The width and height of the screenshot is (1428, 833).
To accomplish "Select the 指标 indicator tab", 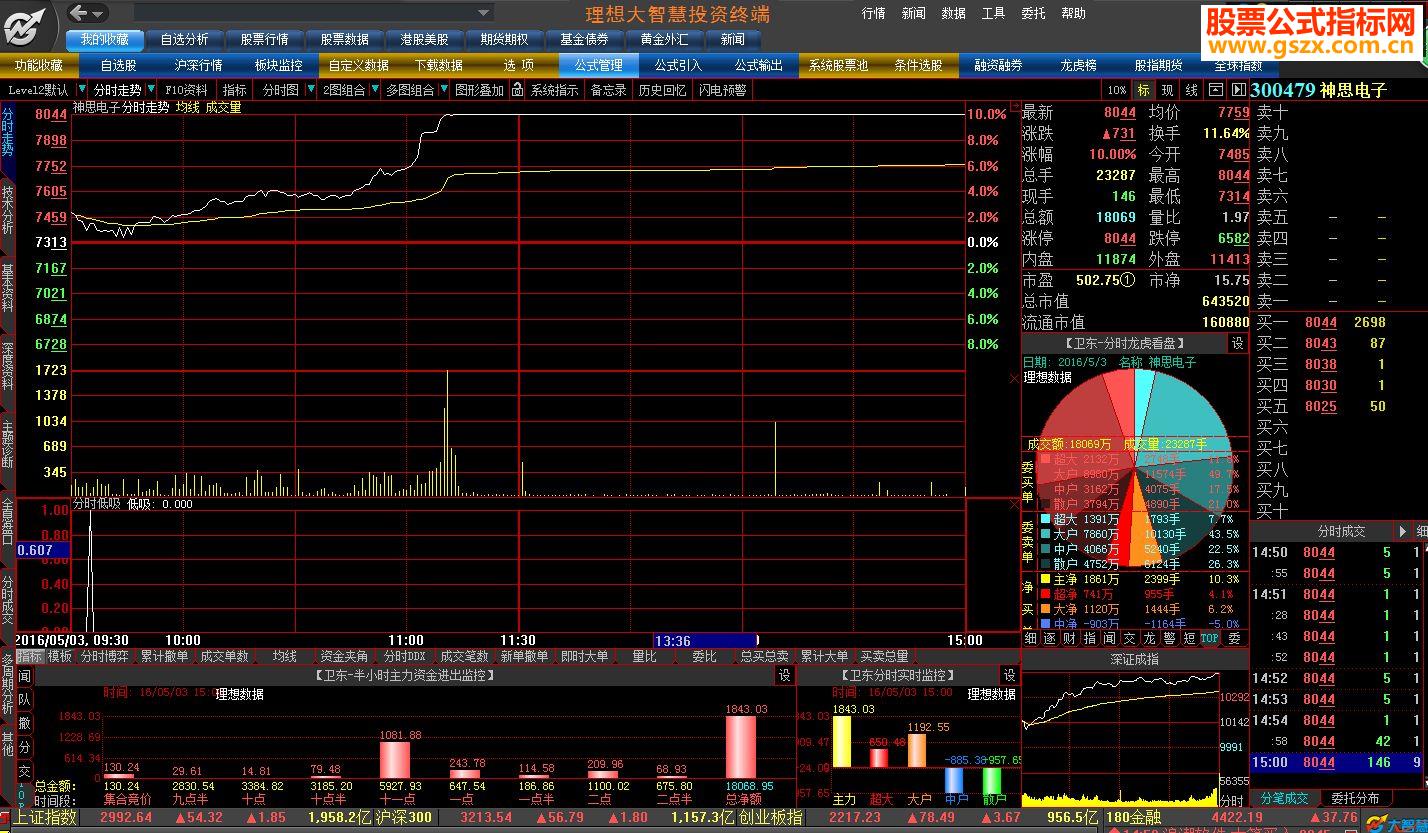I will (29, 656).
